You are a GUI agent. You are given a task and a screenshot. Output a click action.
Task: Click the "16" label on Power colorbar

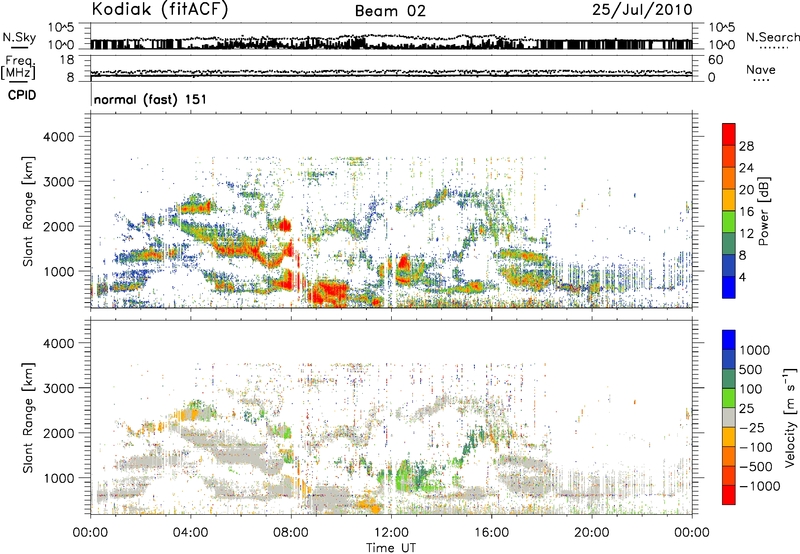[x=746, y=212]
